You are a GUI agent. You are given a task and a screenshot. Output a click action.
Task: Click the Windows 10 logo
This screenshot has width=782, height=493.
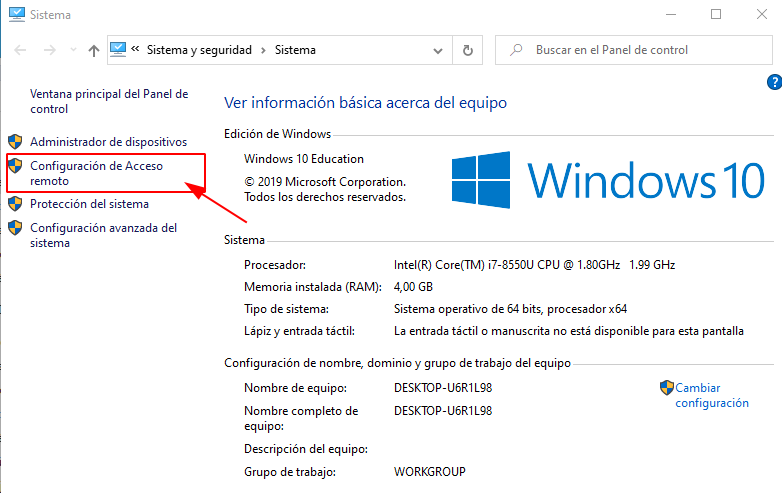tap(608, 180)
